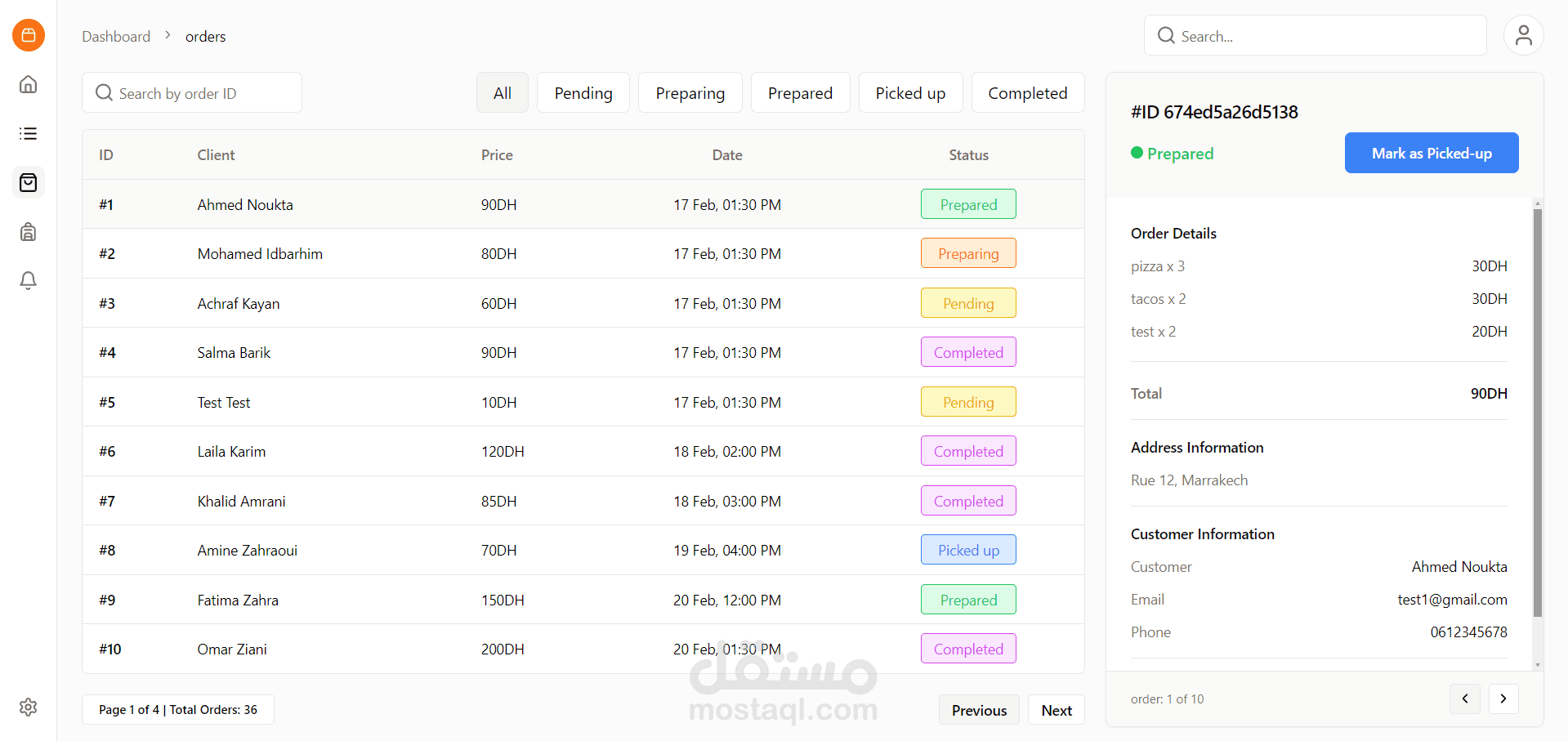Select the Picked up filter tab
The width and height of the screenshot is (1568, 741).
tap(911, 92)
